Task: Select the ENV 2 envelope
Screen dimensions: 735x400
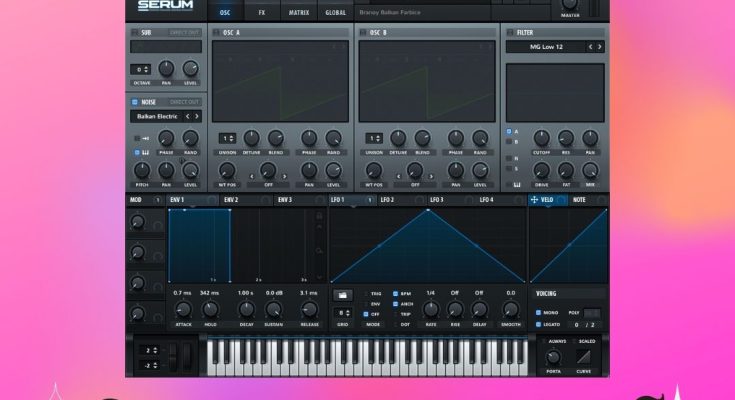Action: click(231, 200)
